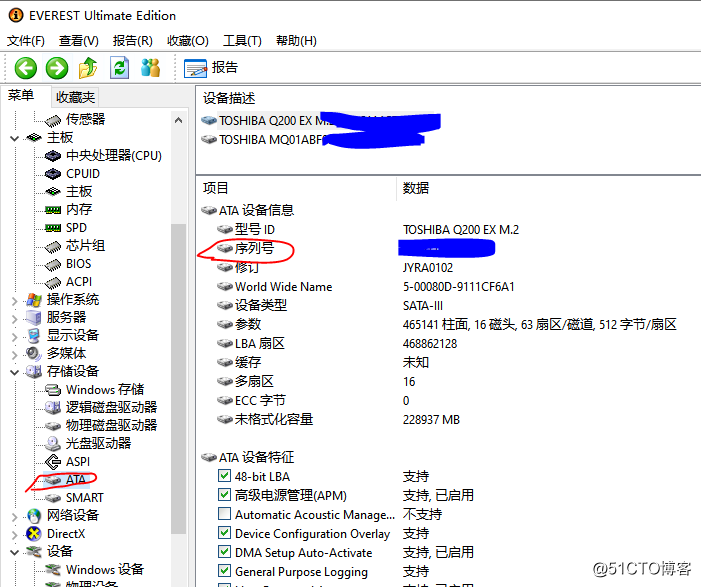This screenshot has height=587, width=701.
Task: Open the 收藏(O) menu
Action: coord(188,41)
